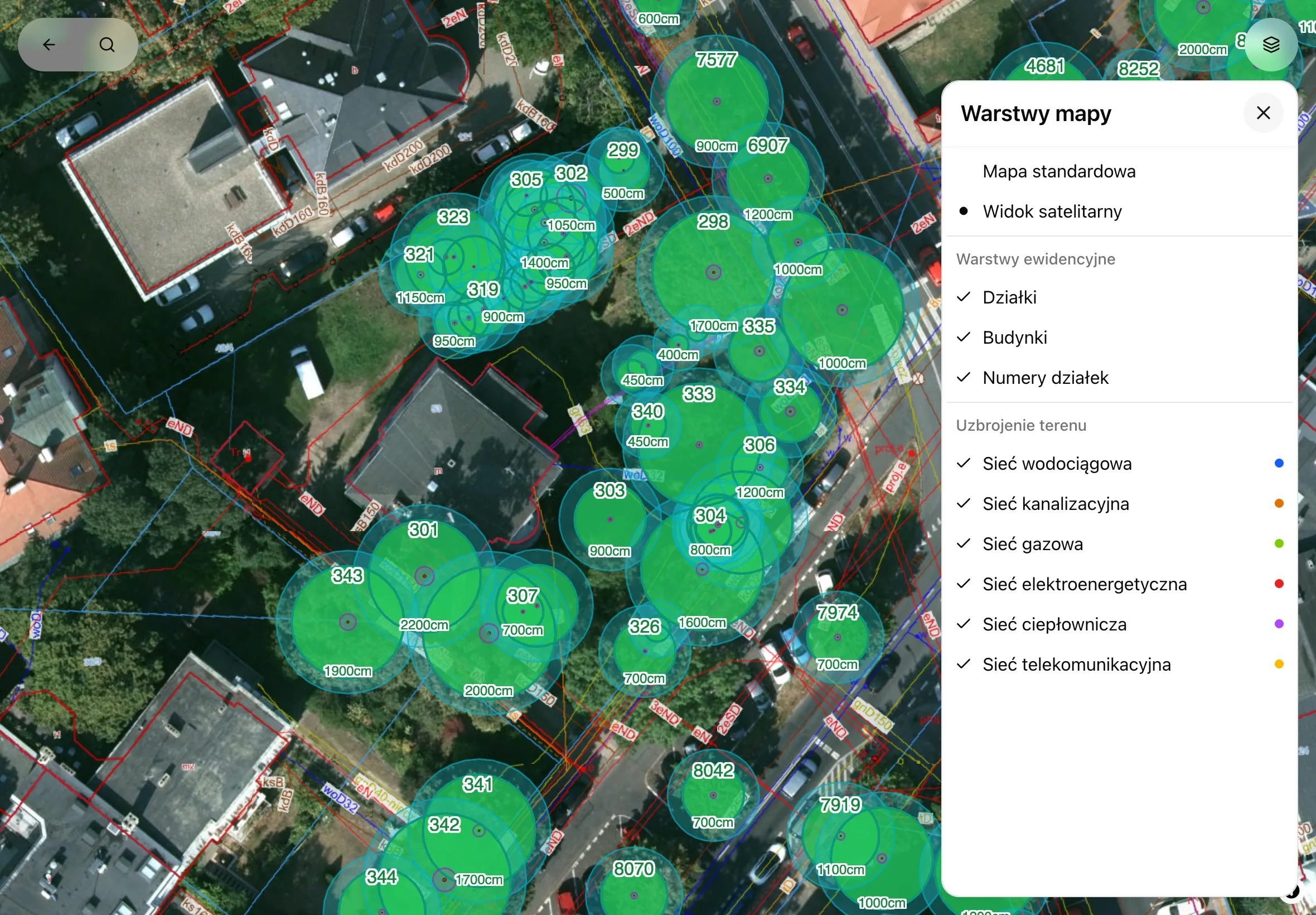Image resolution: width=1316 pixels, height=915 pixels.
Task: Click the back arrow icon
Action: (49, 45)
